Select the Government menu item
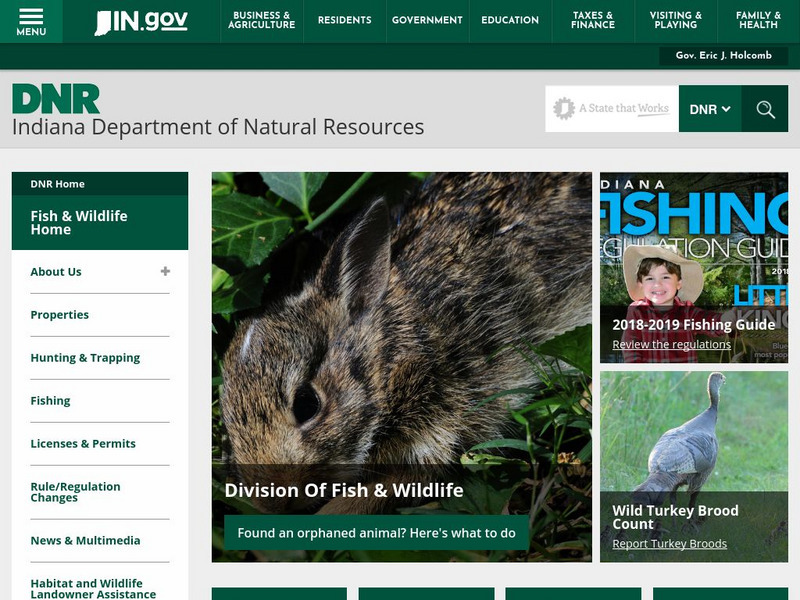The width and height of the screenshot is (800, 600). 427,21
